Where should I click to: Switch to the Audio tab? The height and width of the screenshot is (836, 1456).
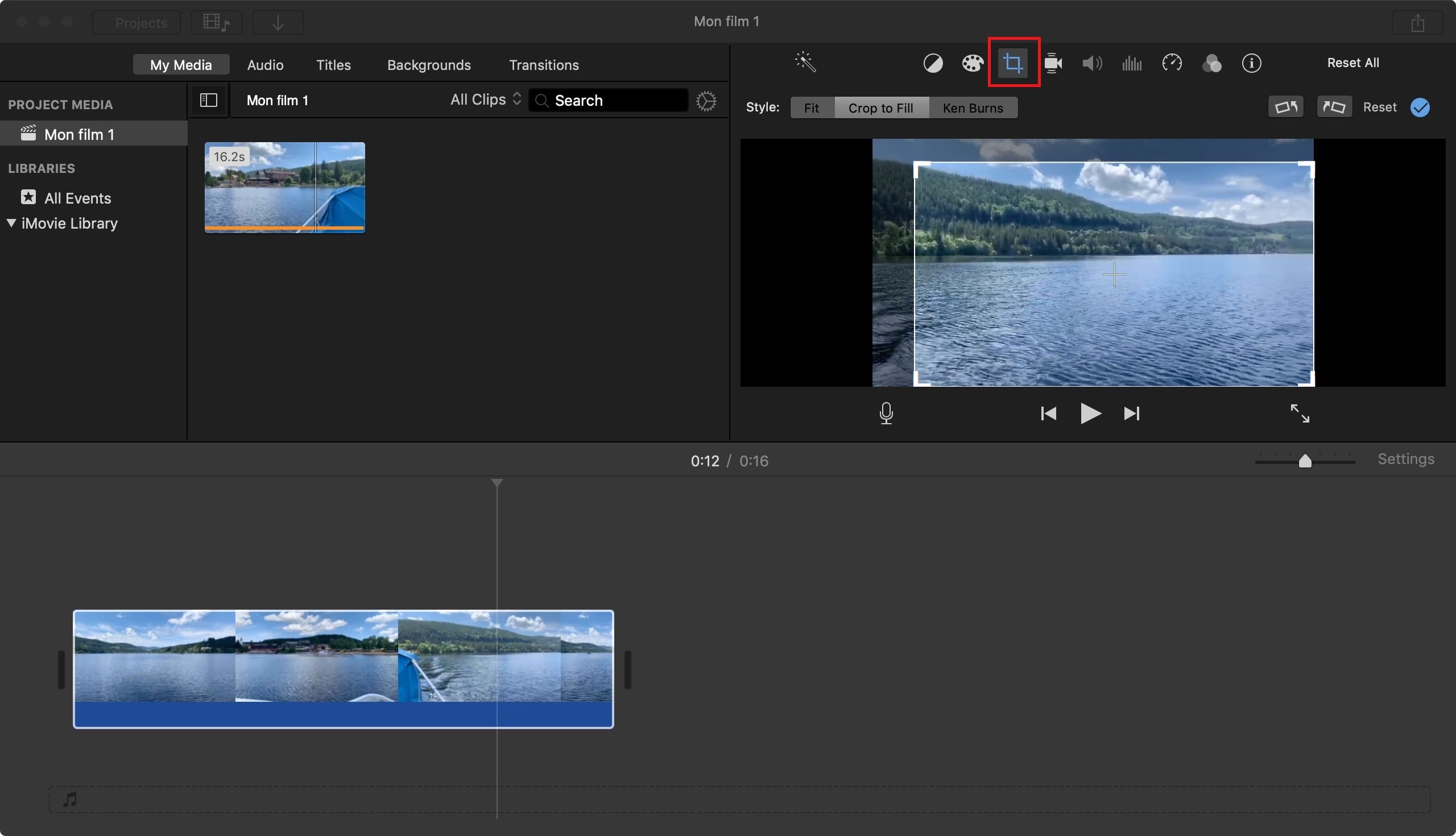pos(265,63)
